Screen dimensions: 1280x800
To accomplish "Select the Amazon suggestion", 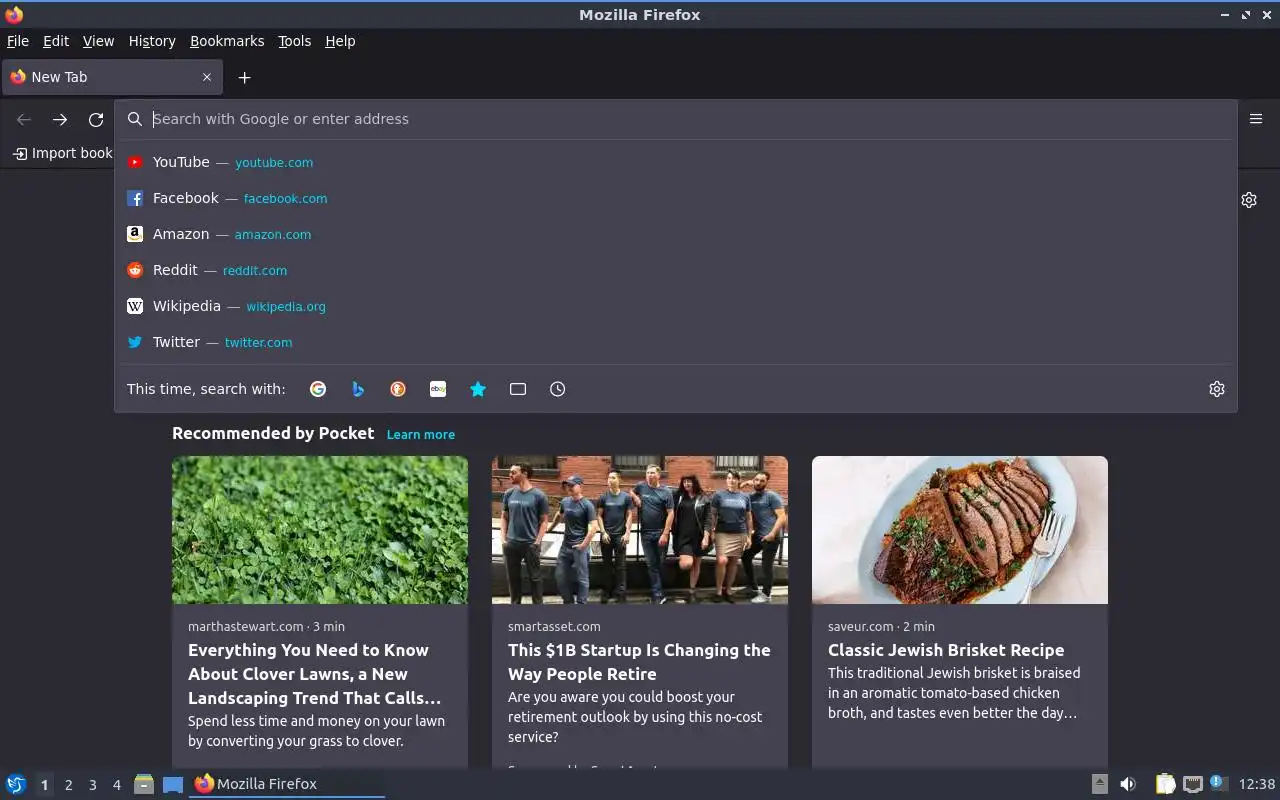I will tap(676, 234).
